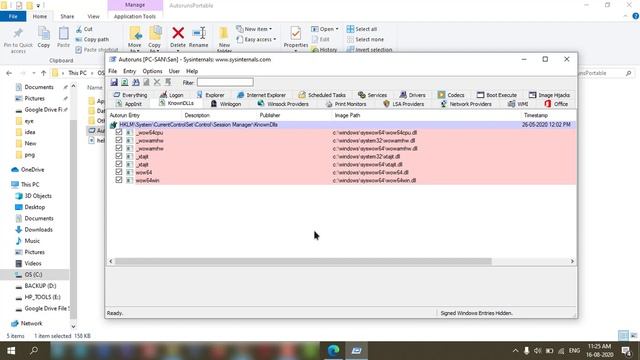Uncheck _xtajit checkbox for syswow64 path
Viewport: 640px width, 360px height.
click(119, 164)
